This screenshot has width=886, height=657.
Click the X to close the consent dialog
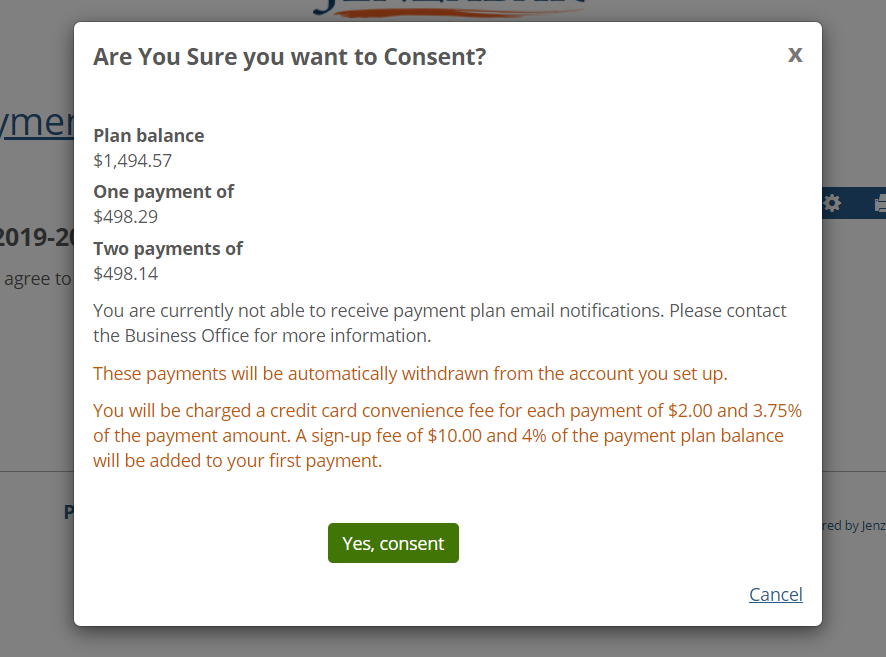tap(795, 55)
